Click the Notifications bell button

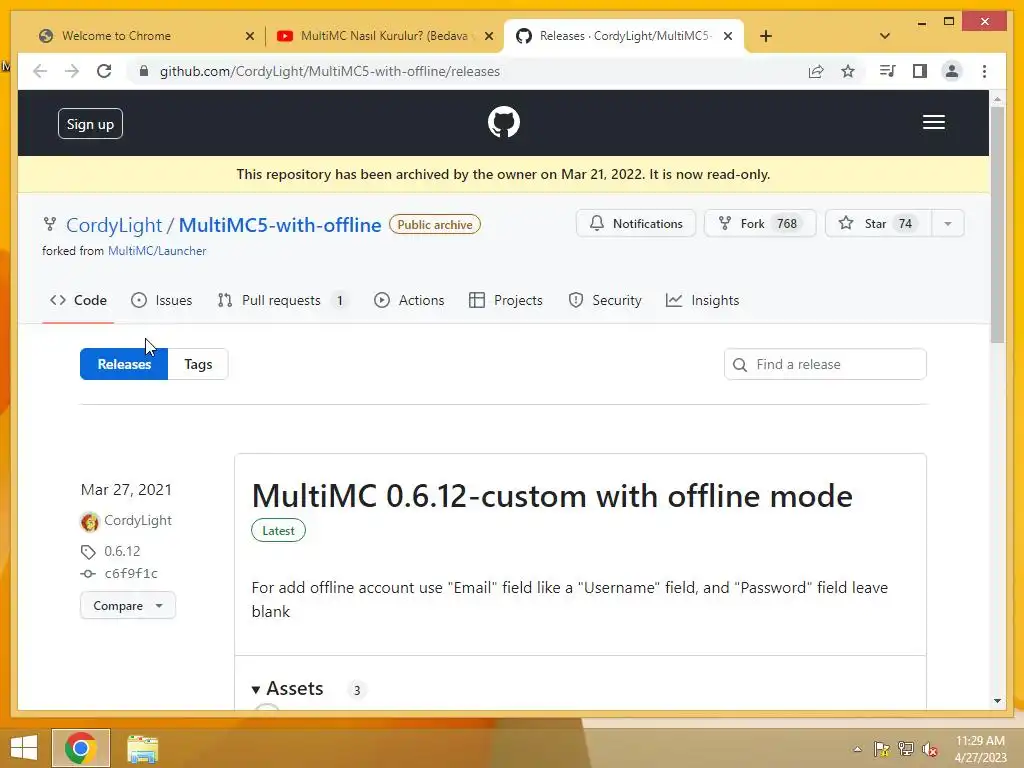[x=635, y=223]
